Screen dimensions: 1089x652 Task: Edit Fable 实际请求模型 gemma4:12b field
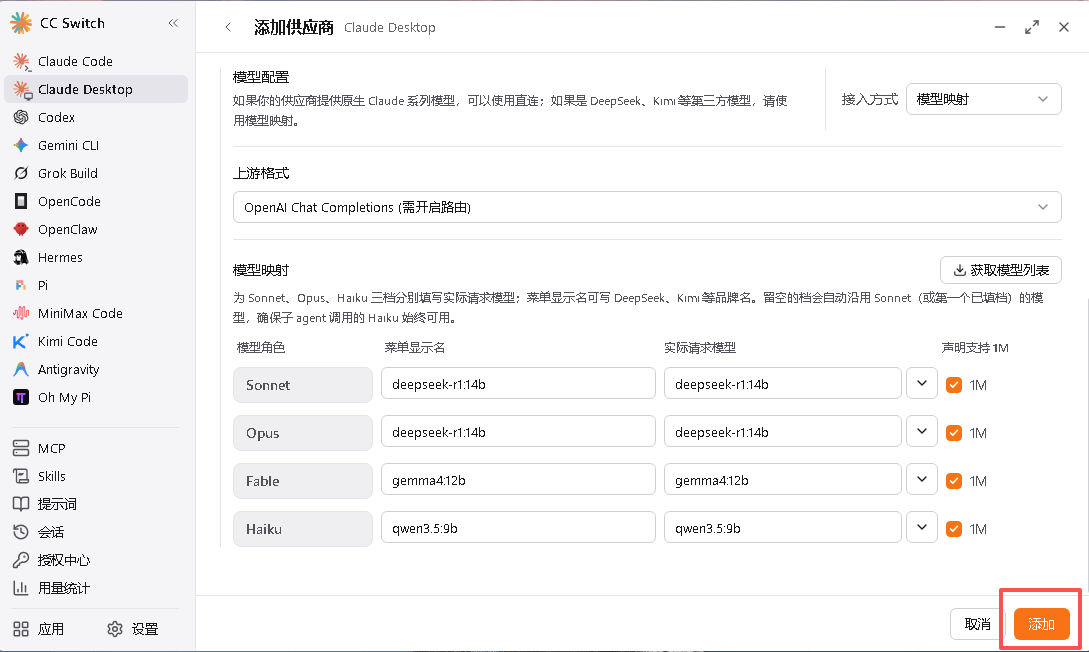pyautogui.click(x=783, y=479)
